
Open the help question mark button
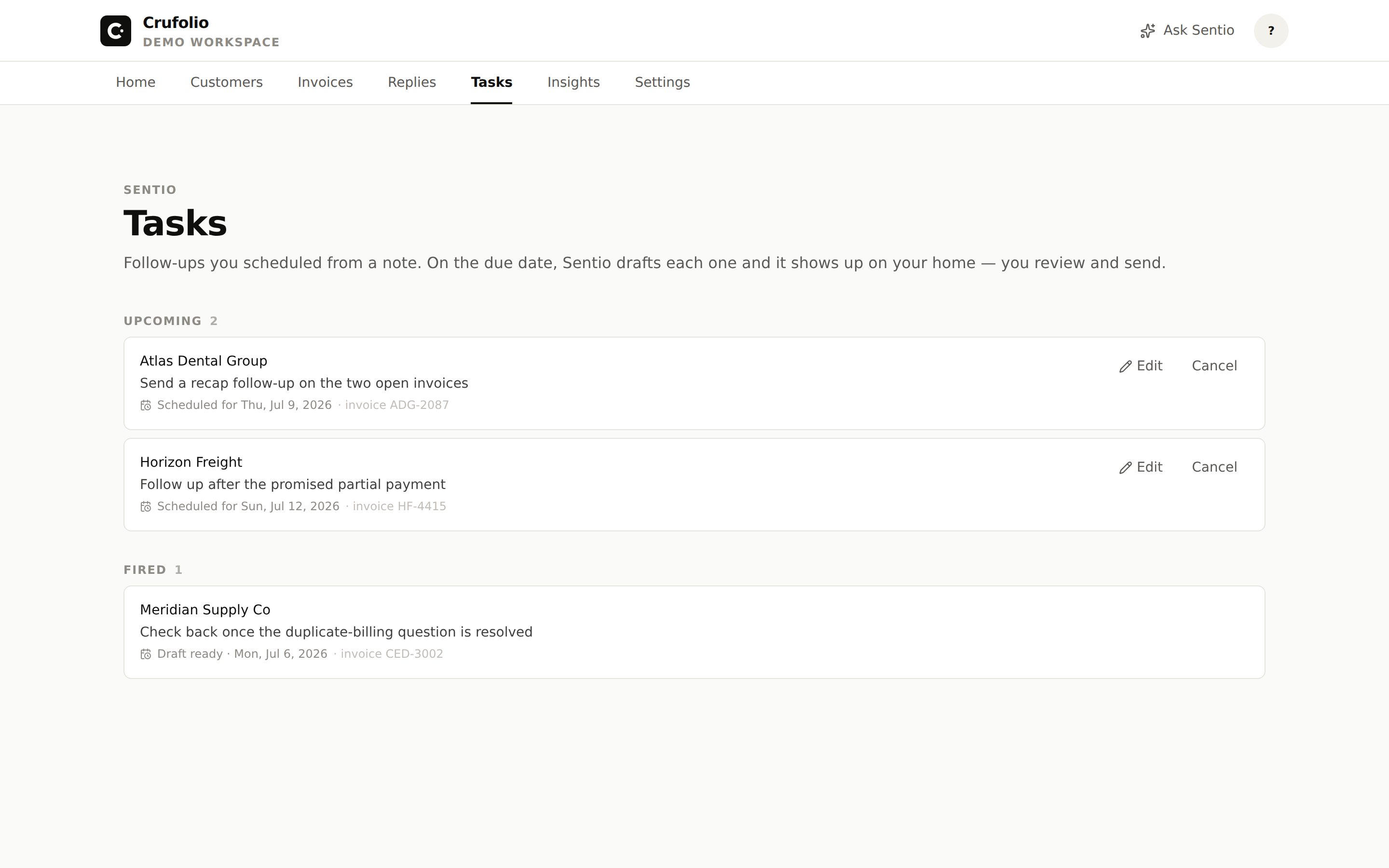point(1271,30)
